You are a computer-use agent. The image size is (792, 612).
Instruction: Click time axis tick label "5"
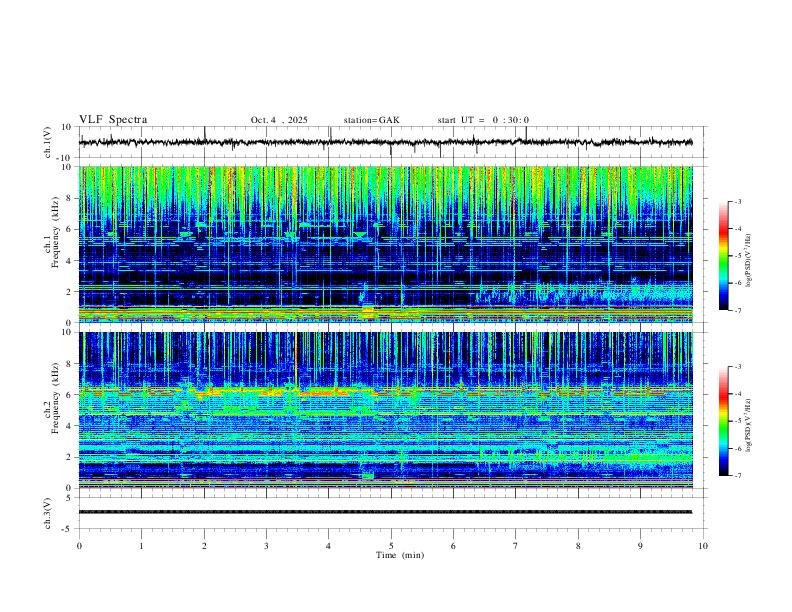click(391, 546)
